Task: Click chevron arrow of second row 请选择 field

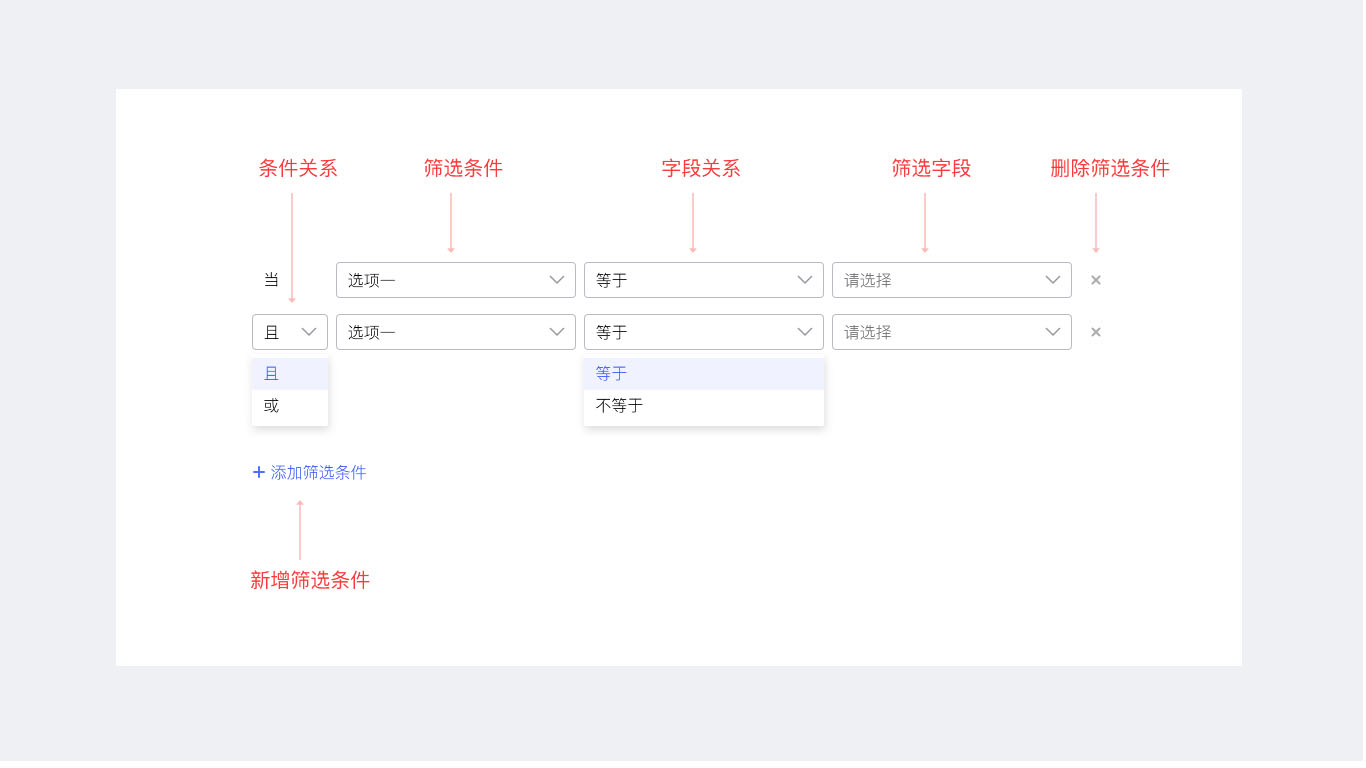Action: [1053, 332]
